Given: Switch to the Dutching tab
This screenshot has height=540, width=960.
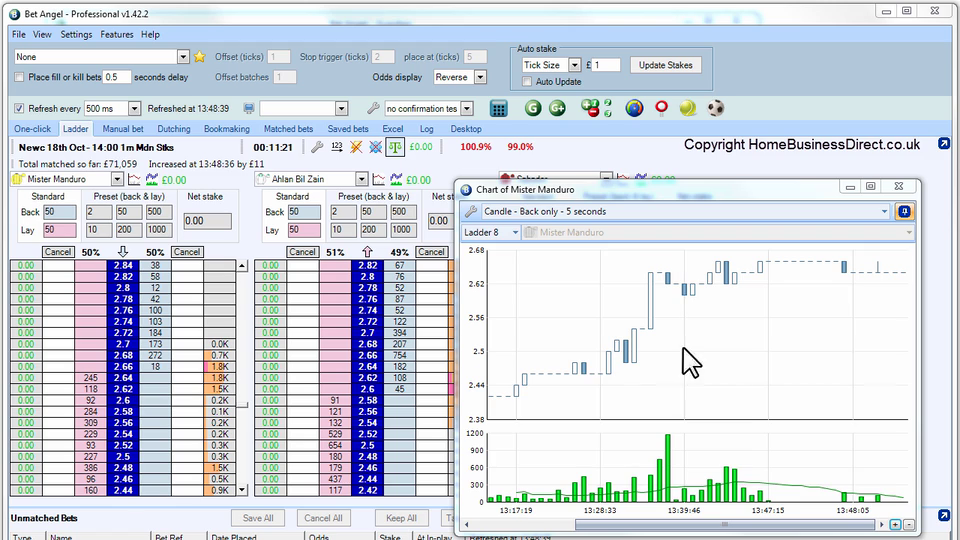Looking at the screenshot, I should [174, 129].
